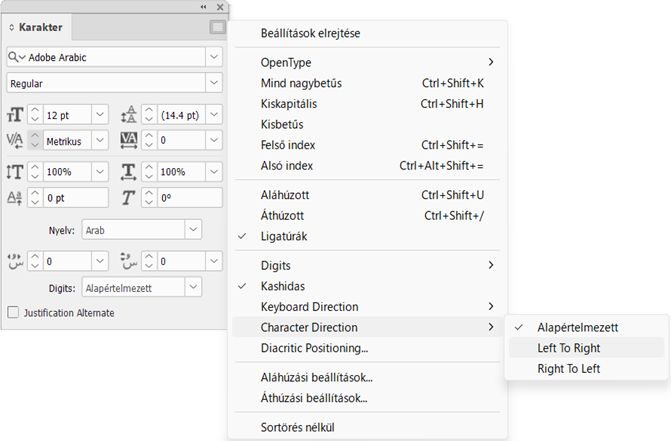Screen dimensions: 671x441
Task: Select Kiskapitális menu item
Action: [367, 104]
